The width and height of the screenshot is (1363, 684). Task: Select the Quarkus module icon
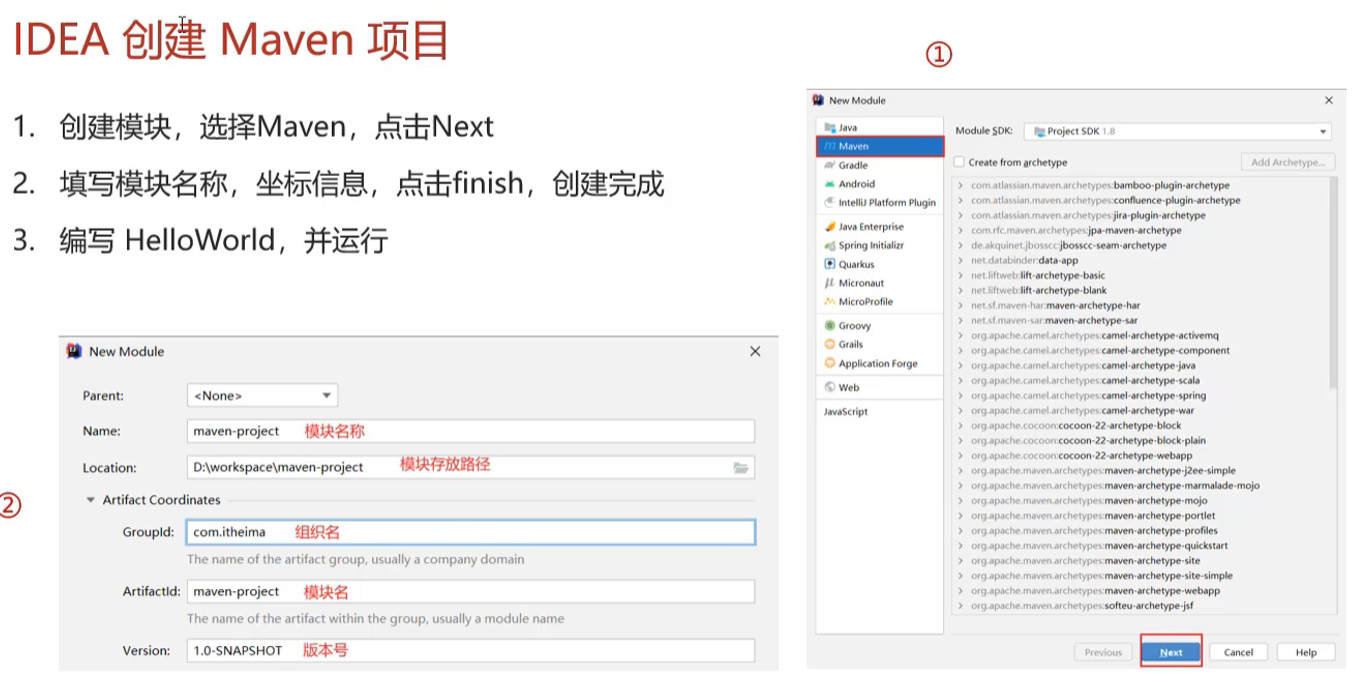pyautogui.click(x=829, y=265)
